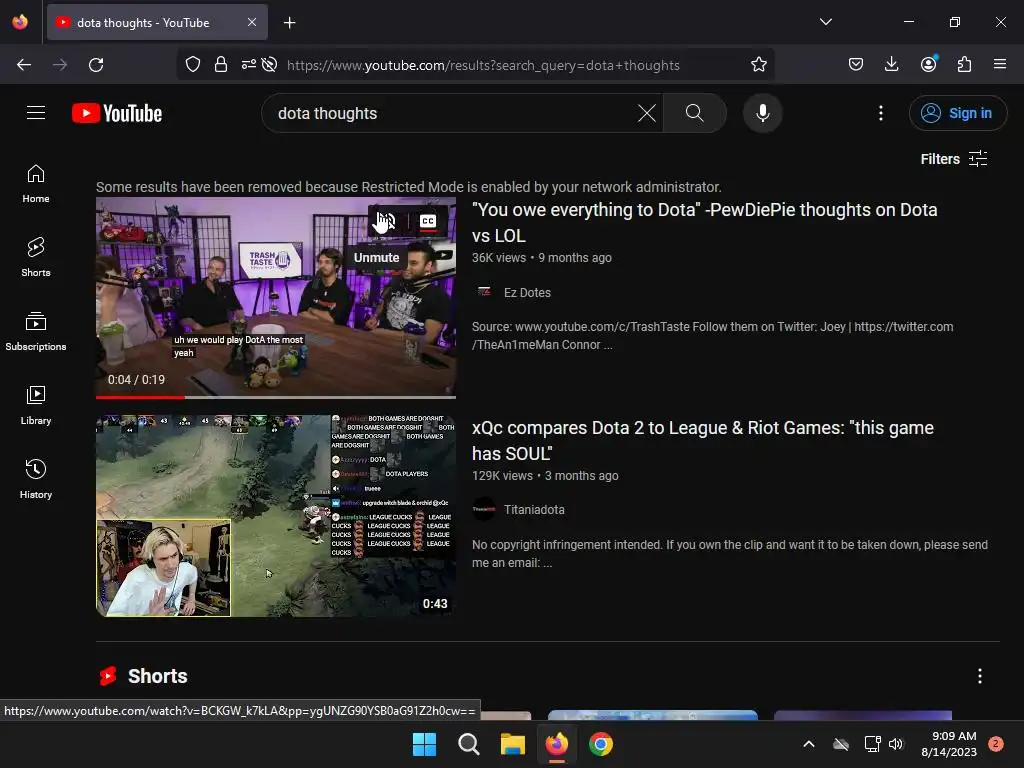
Task: Show hidden system tray icons
Action: coord(808,744)
